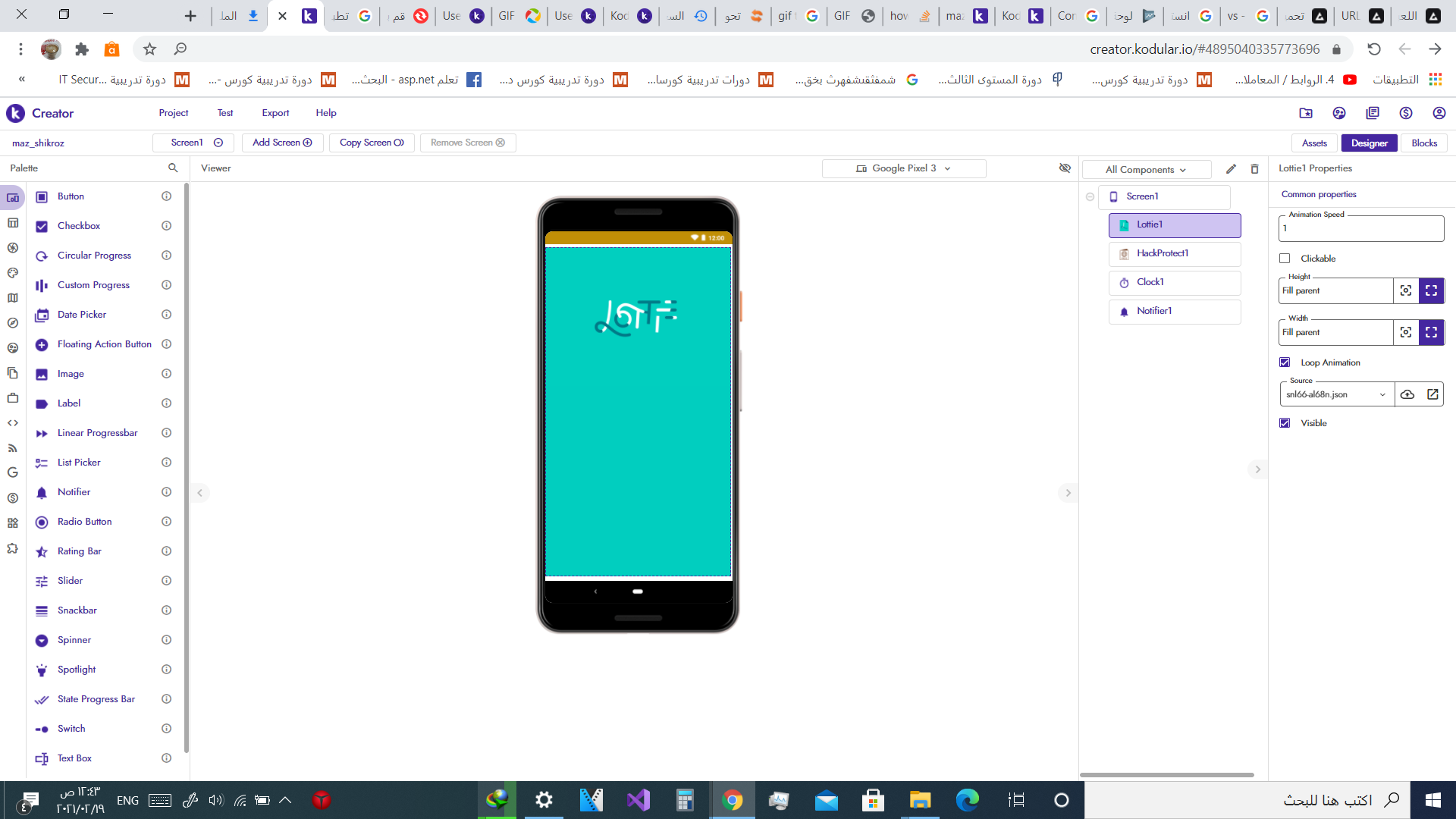
Task: Click the palette search magnifier icon
Action: [x=173, y=168]
